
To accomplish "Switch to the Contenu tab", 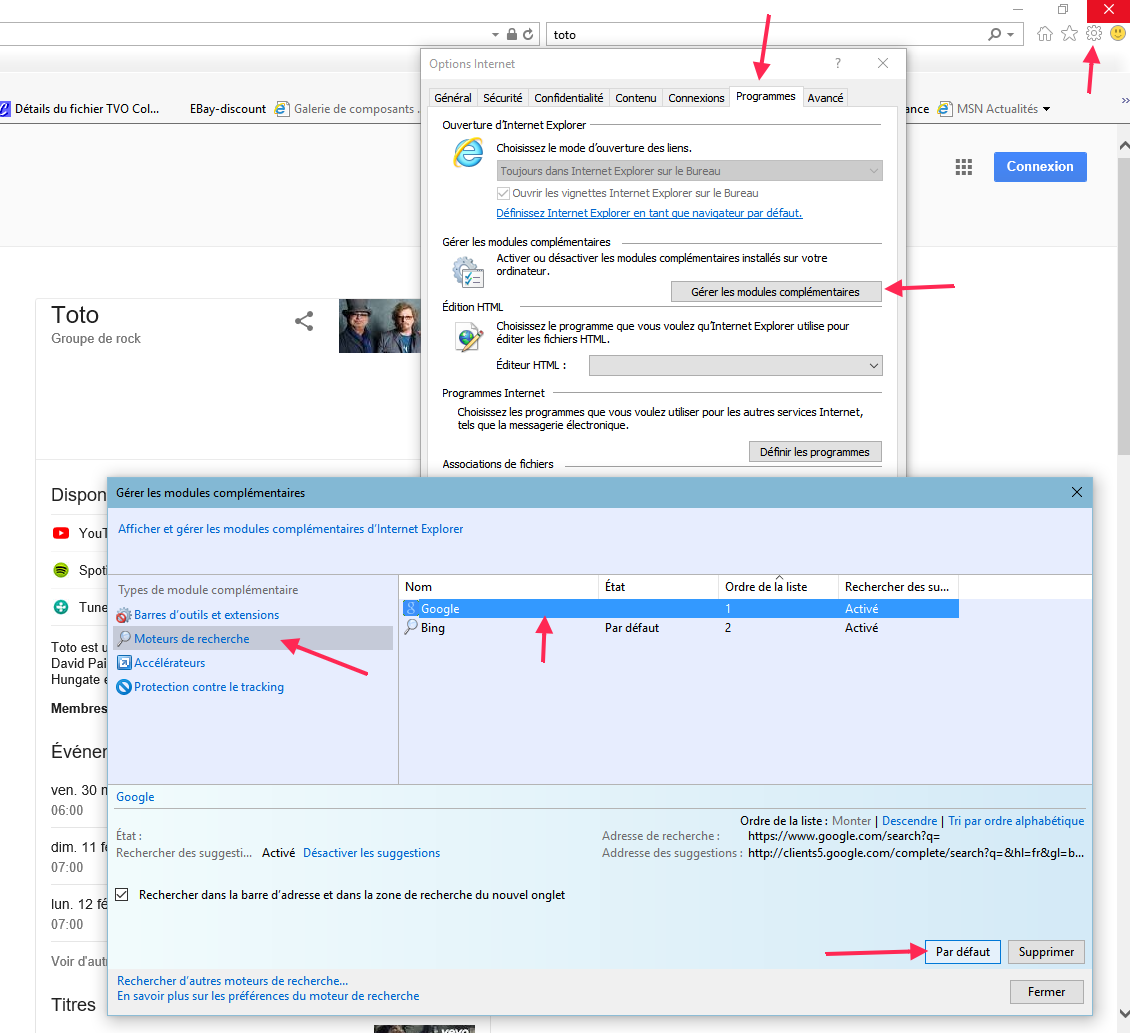I will pos(636,98).
